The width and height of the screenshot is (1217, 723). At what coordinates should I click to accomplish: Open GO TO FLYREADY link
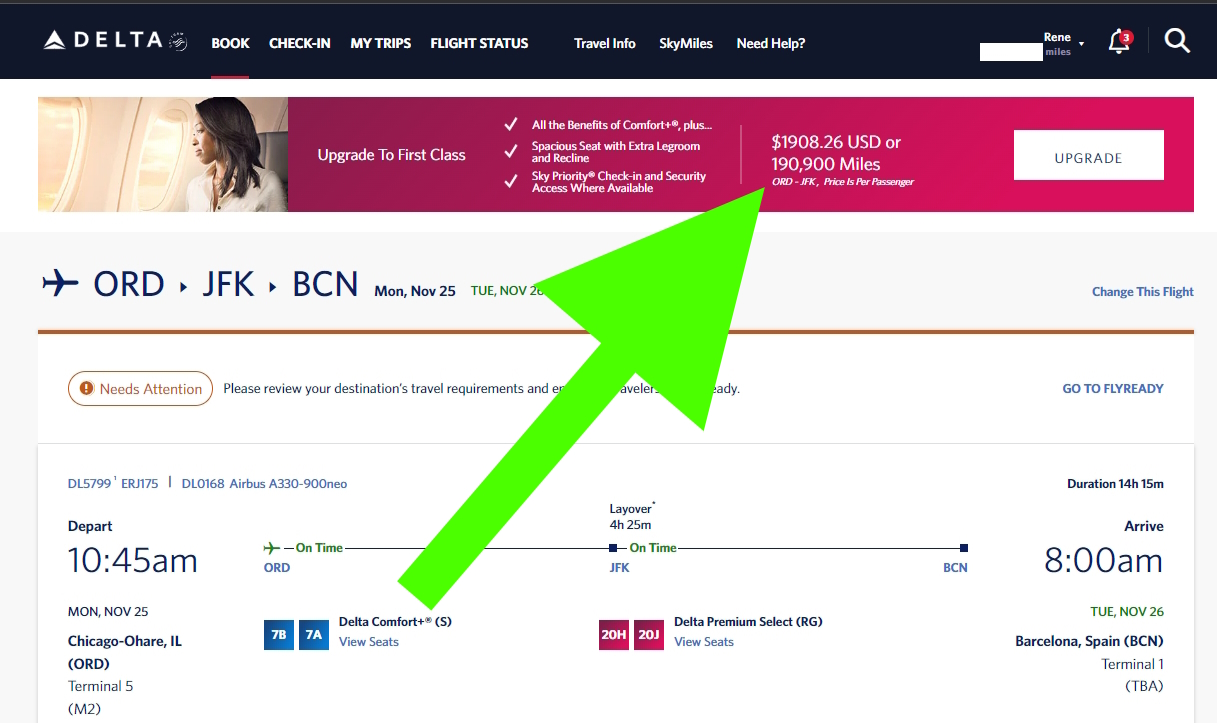click(x=1112, y=389)
